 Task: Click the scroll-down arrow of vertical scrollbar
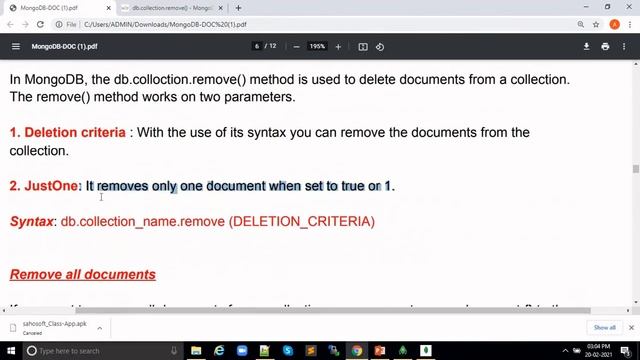(636, 302)
